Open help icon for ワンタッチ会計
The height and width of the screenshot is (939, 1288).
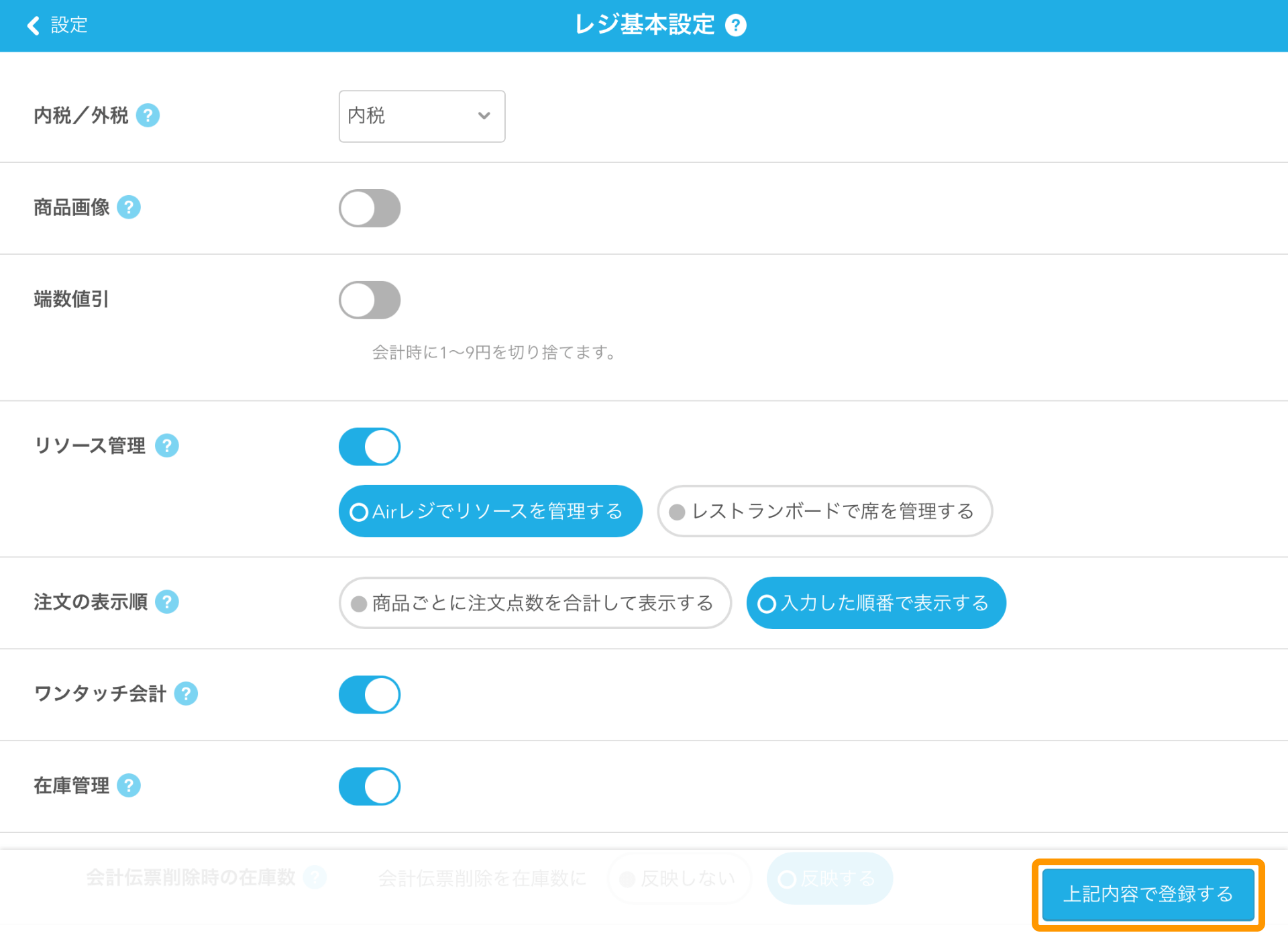pyautogui.click(x=186, y=694)
